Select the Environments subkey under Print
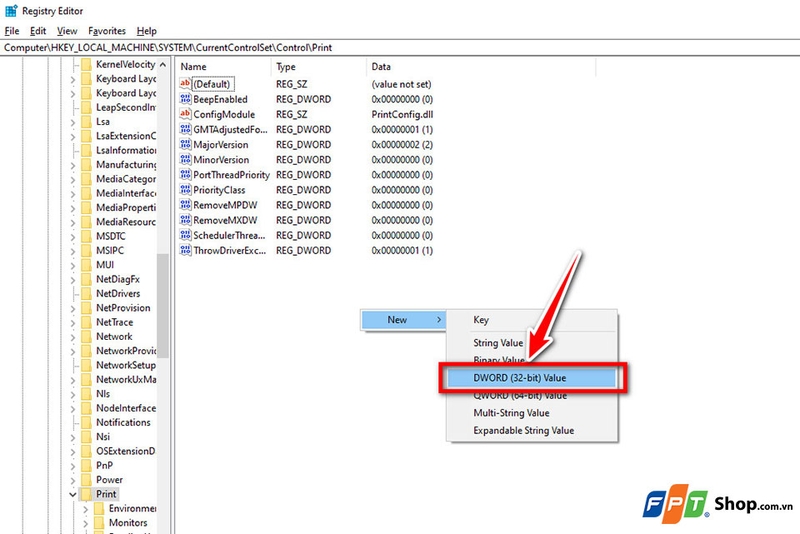This screenshot has height=534, width=800. pyautogui.click(x=132, y=508)
